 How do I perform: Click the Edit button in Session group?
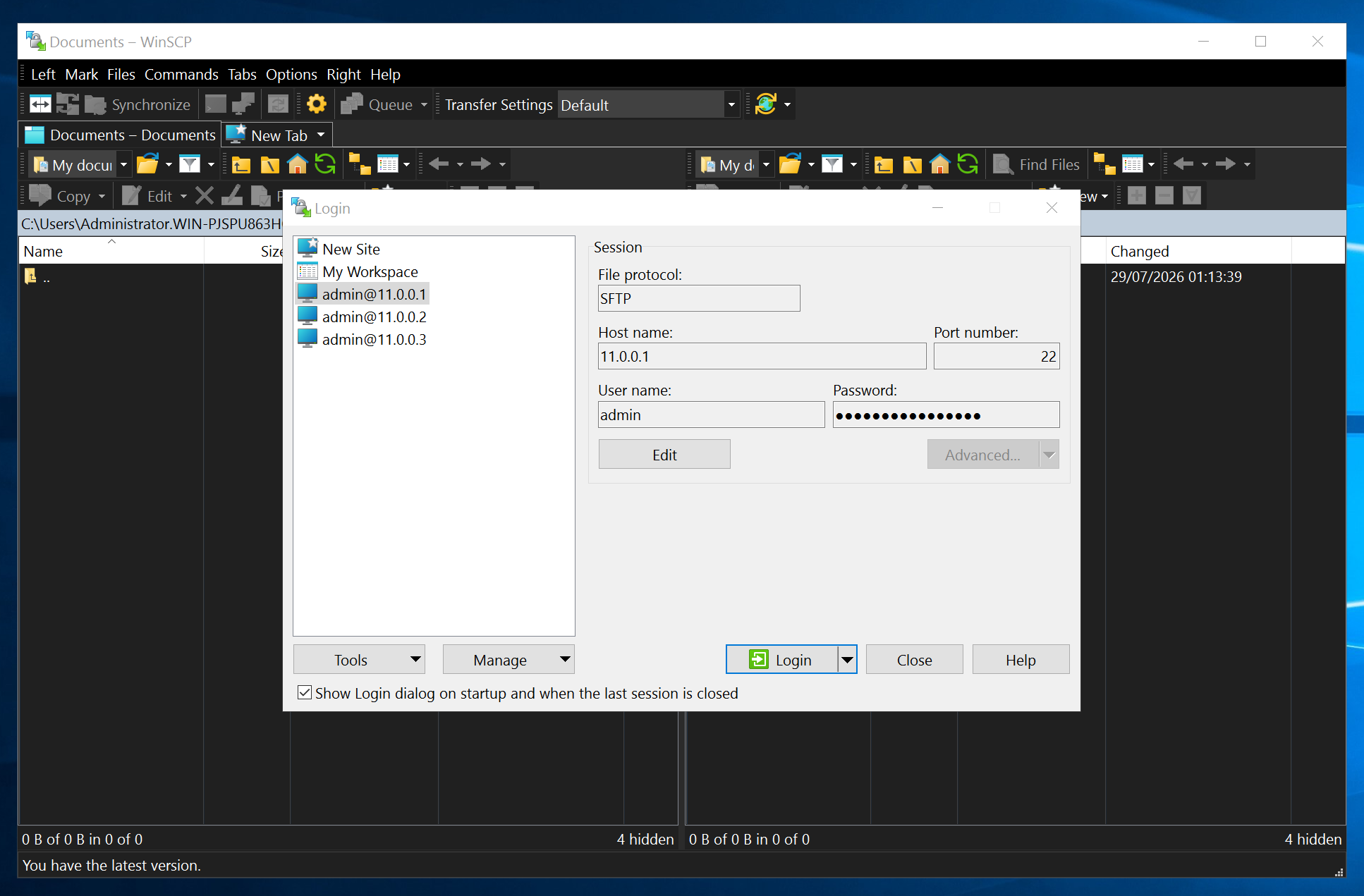point(664,455)
